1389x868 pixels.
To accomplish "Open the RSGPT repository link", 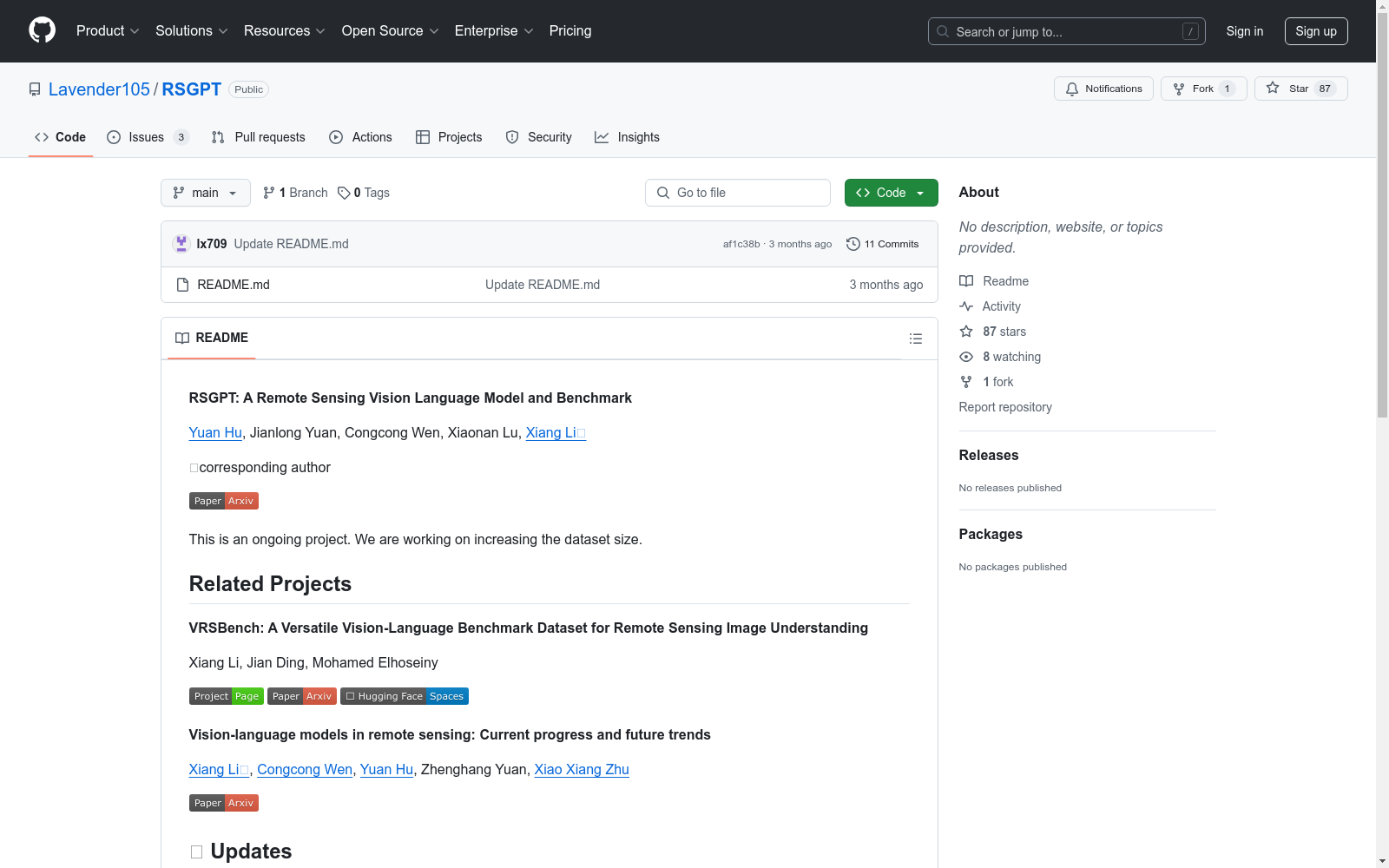I will (192, 89).
